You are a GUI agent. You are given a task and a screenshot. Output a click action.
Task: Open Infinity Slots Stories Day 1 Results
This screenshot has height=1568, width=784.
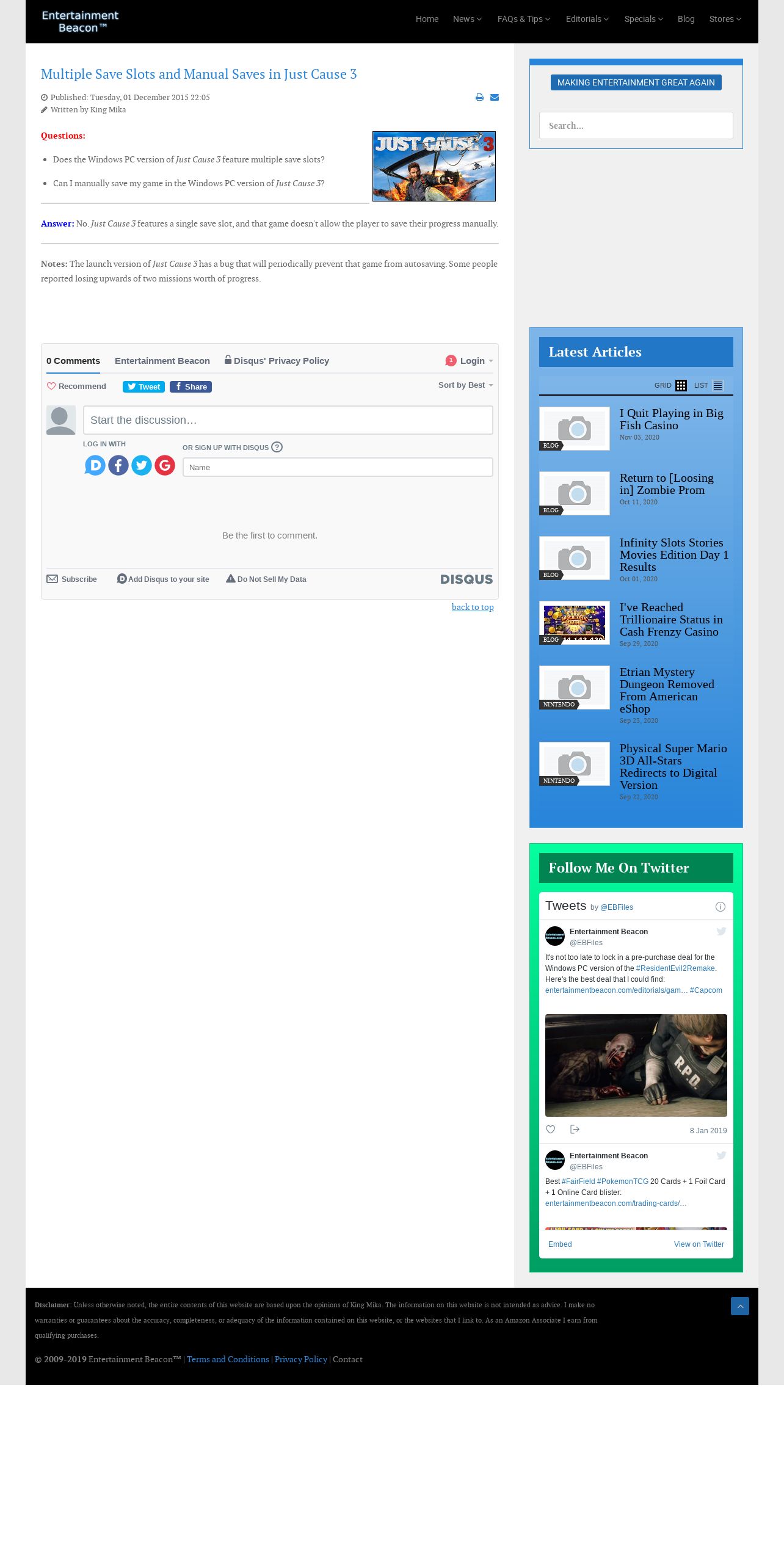(674, 555)
